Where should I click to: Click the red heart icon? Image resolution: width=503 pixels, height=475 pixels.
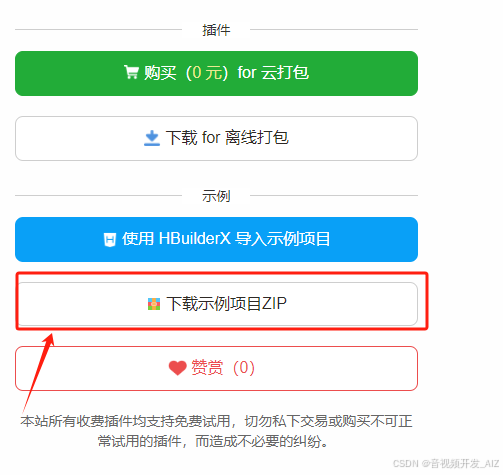177,368
